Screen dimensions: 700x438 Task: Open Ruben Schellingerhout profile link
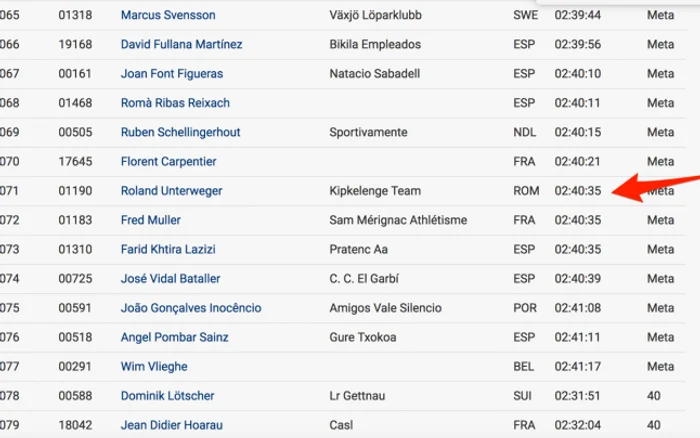coord(180,132)
